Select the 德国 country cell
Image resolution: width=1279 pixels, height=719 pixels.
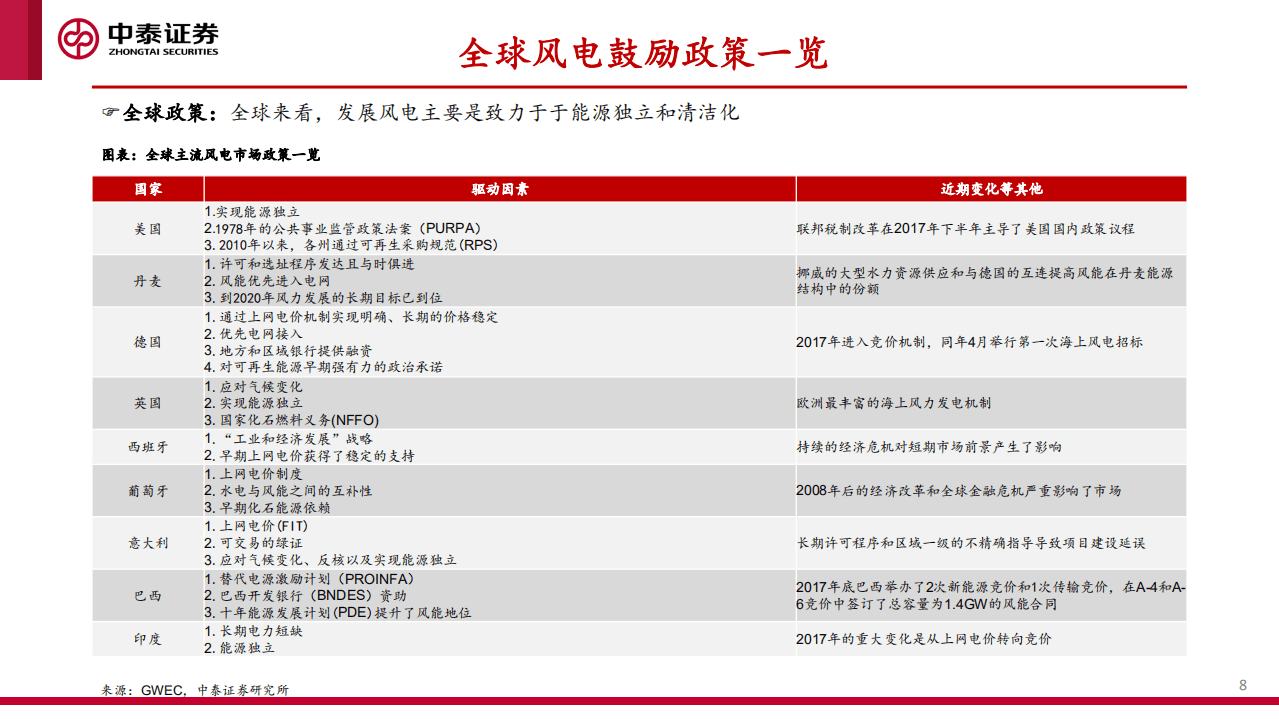point(148,342)
